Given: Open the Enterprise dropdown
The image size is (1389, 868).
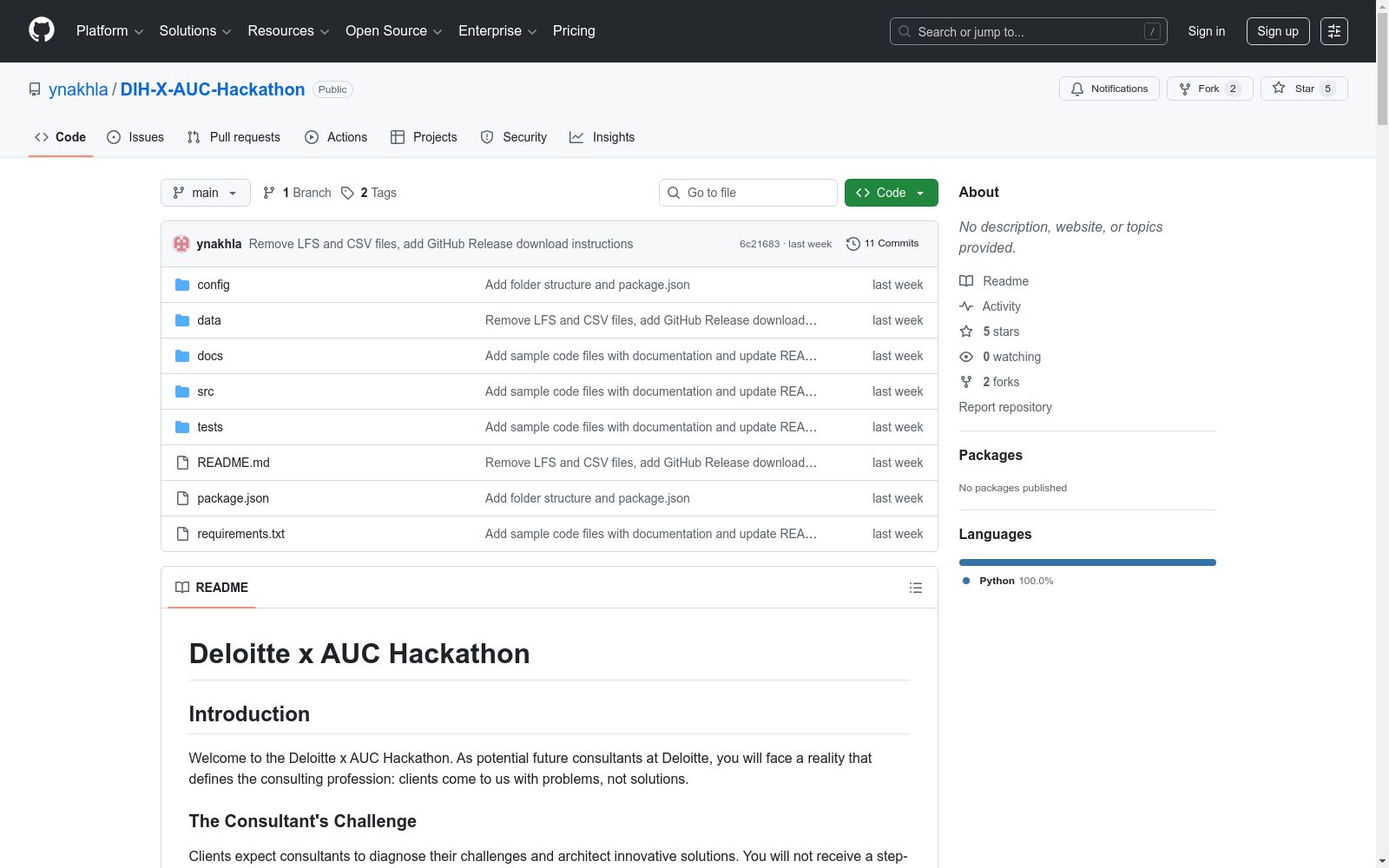Looking at the screenshot, I should pyautogui.click(x=497, y=31).
